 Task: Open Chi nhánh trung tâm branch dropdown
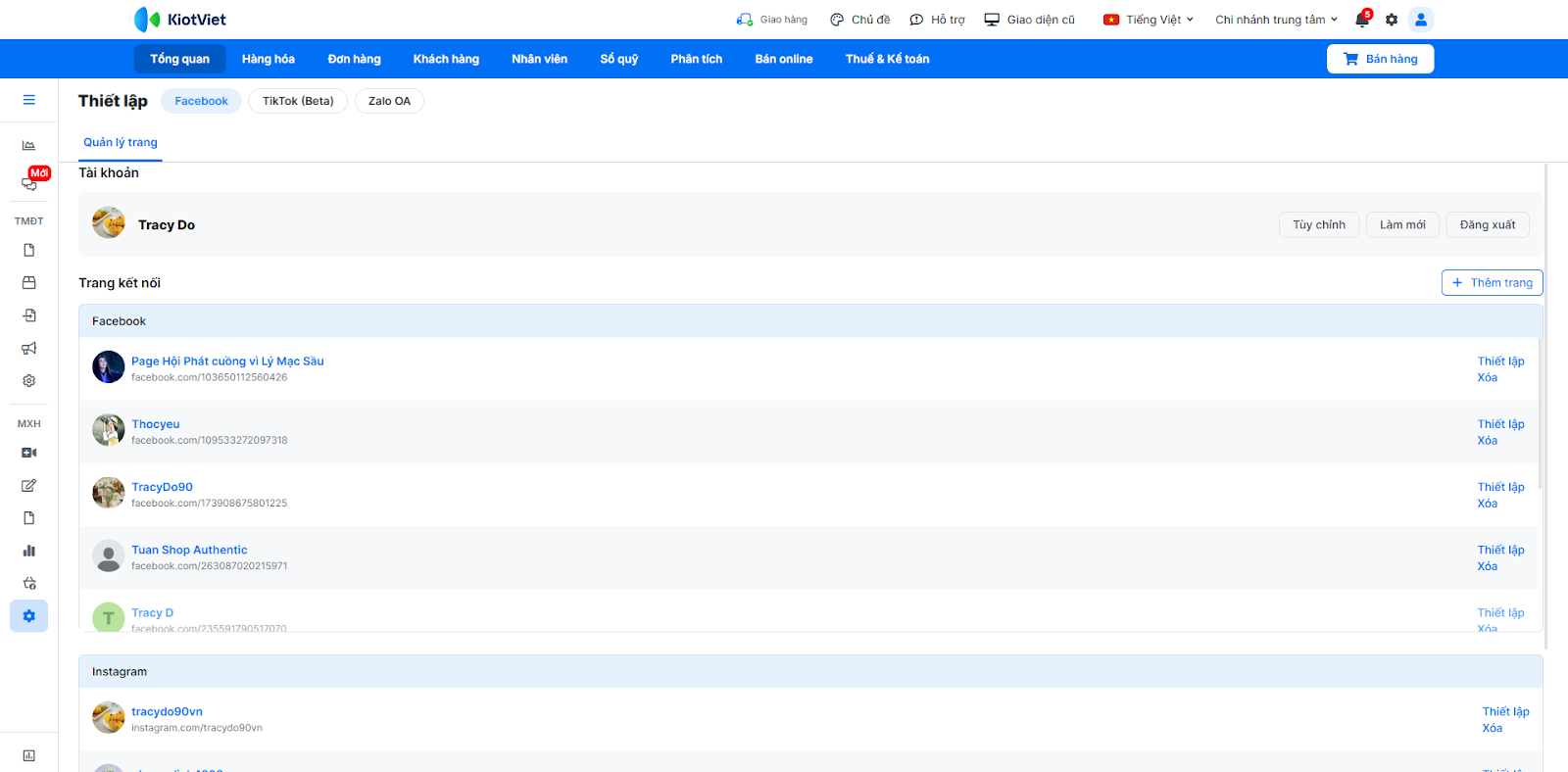pyautogui.click(x=1276, y=20)
